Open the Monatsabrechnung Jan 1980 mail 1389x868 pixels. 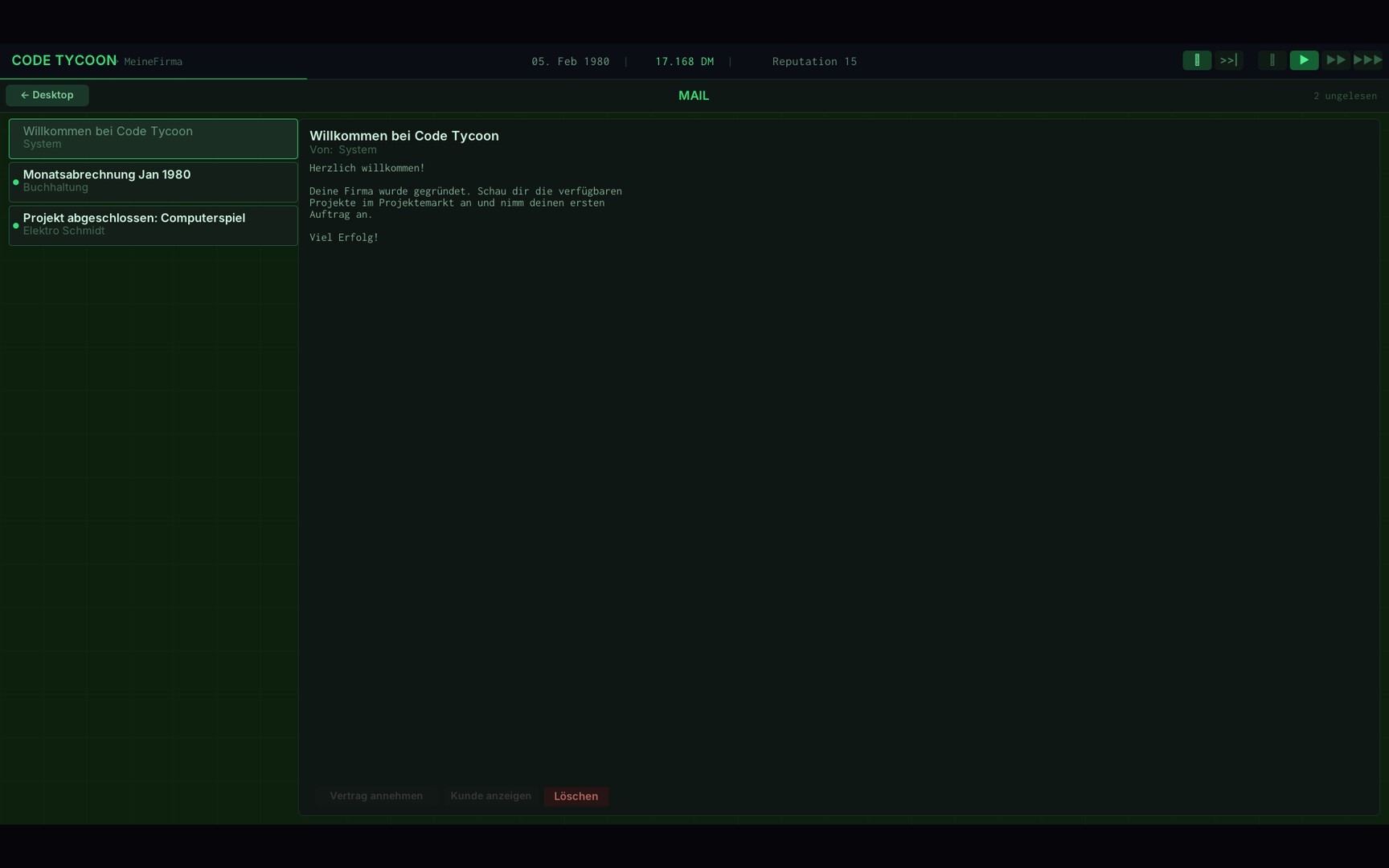pyautogui.click(x=153, y=182)
